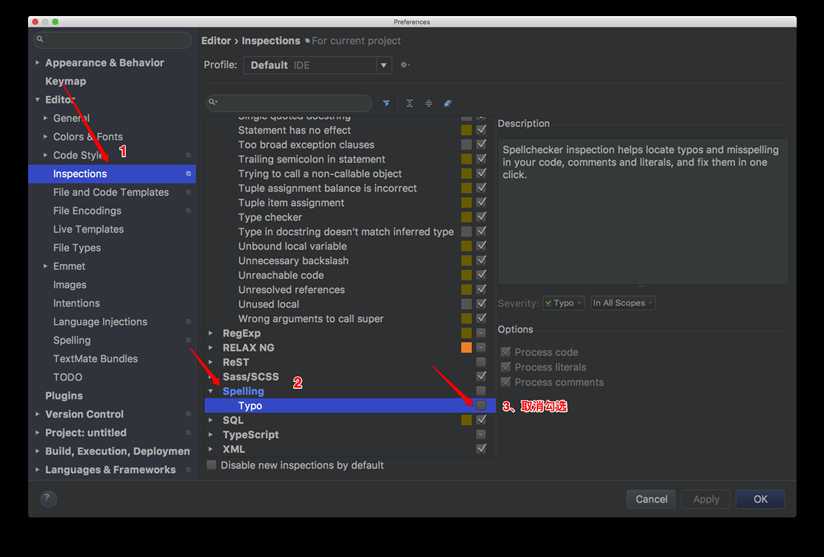824x557 pixels.
Task: Click the filter inspections funnel icon
Action: tap(387, 104)
